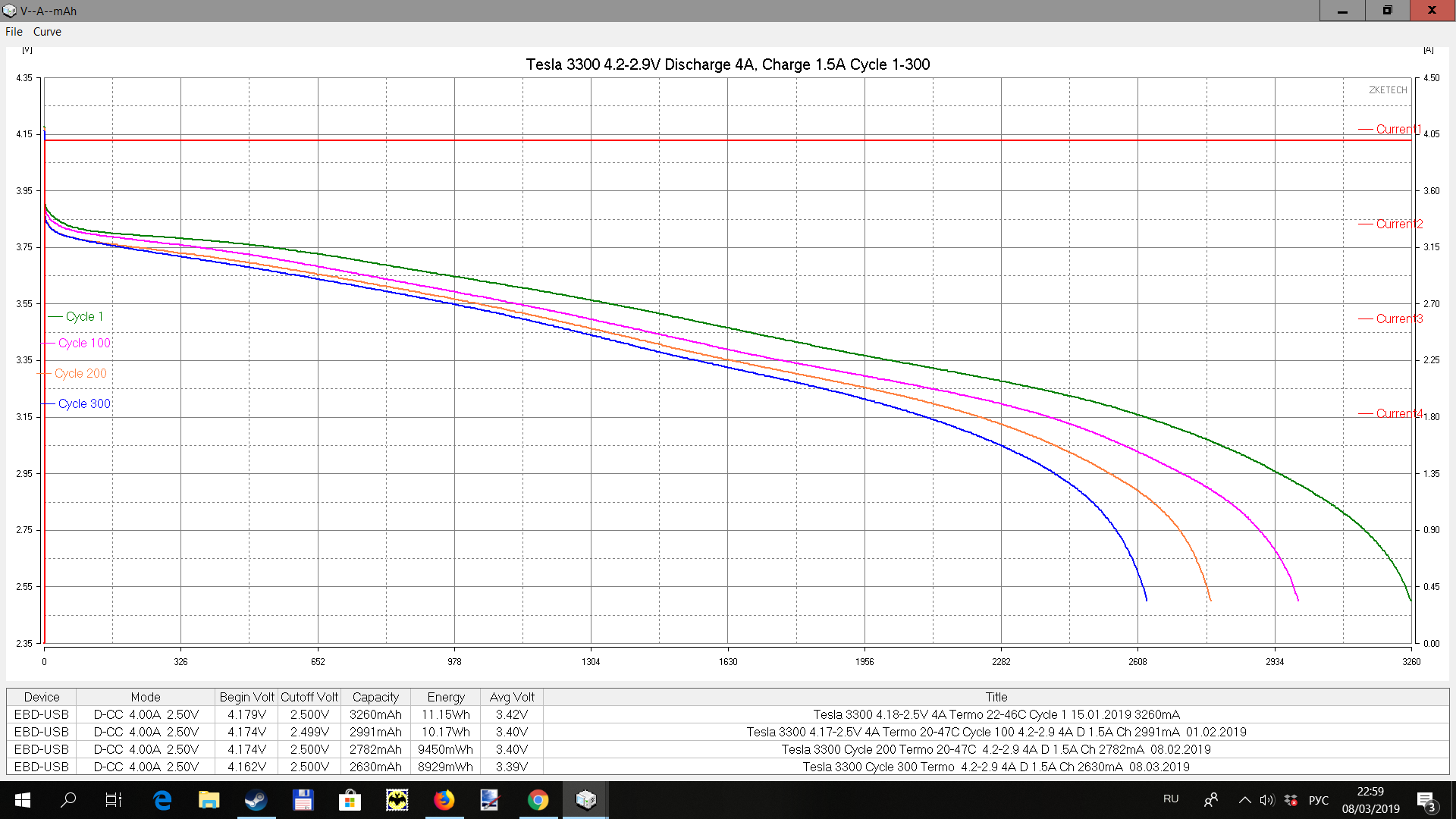
Task: Open File Explorer from taskbar
Action: [209, 800]
